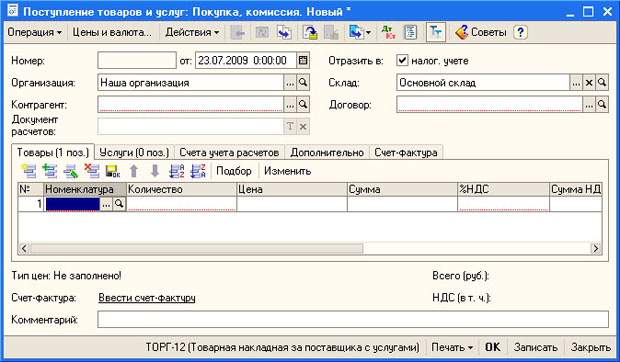The image size is (620, 362).
Task: Open Советы tips button
Action: coord(481,32)
